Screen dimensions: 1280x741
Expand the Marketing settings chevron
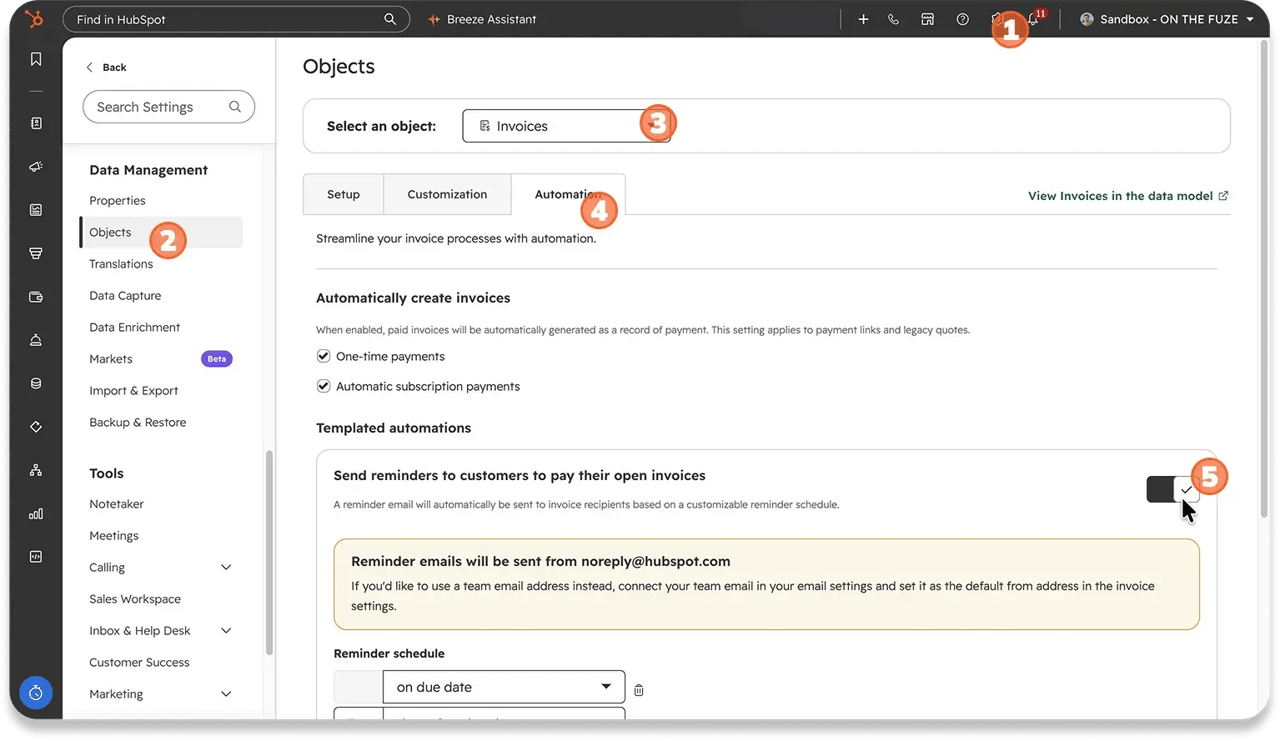[x=226, y=694]
